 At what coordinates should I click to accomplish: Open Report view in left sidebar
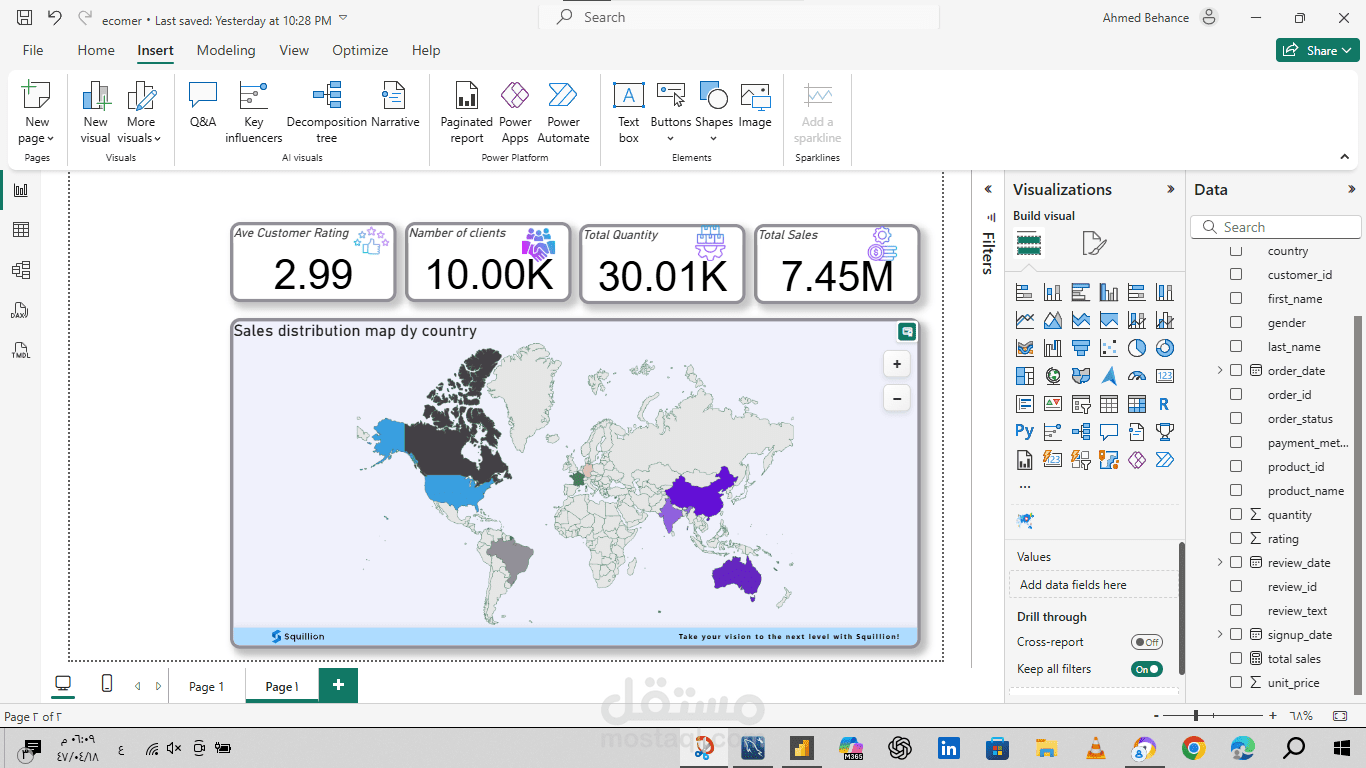(x=21, y=190)
